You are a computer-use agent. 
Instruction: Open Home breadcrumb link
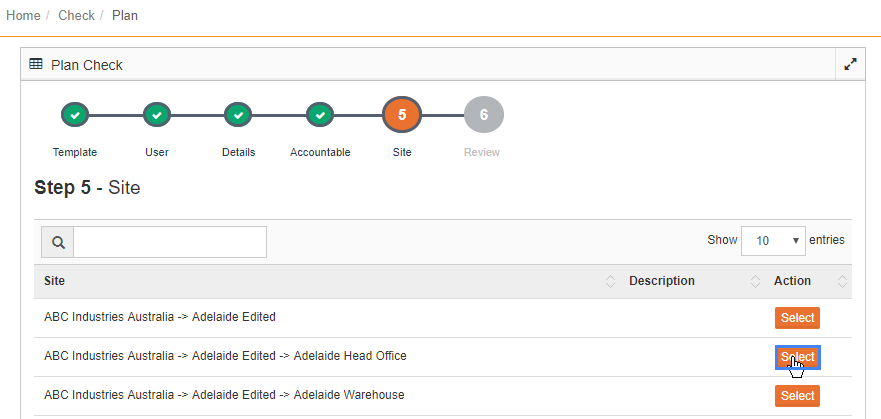(23, 15)
